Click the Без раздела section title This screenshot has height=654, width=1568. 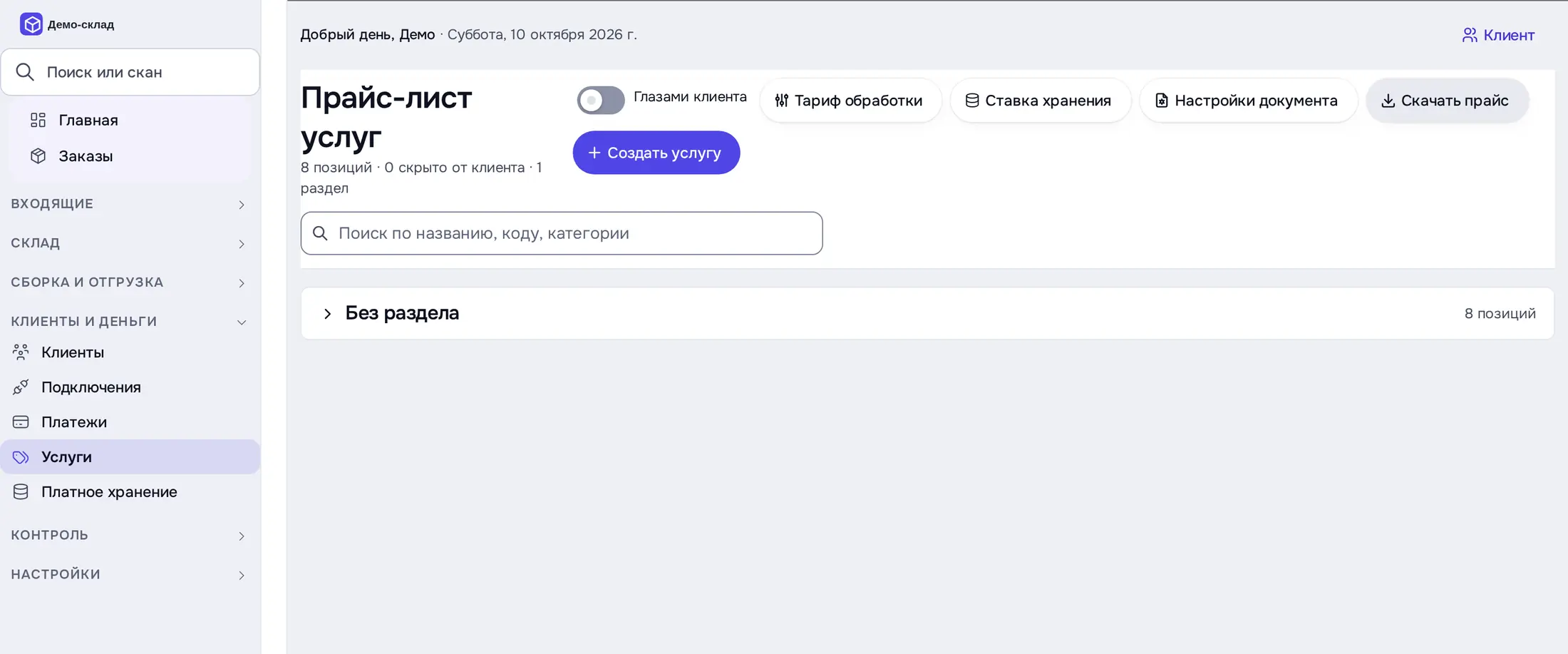click(x=402, y=313)
